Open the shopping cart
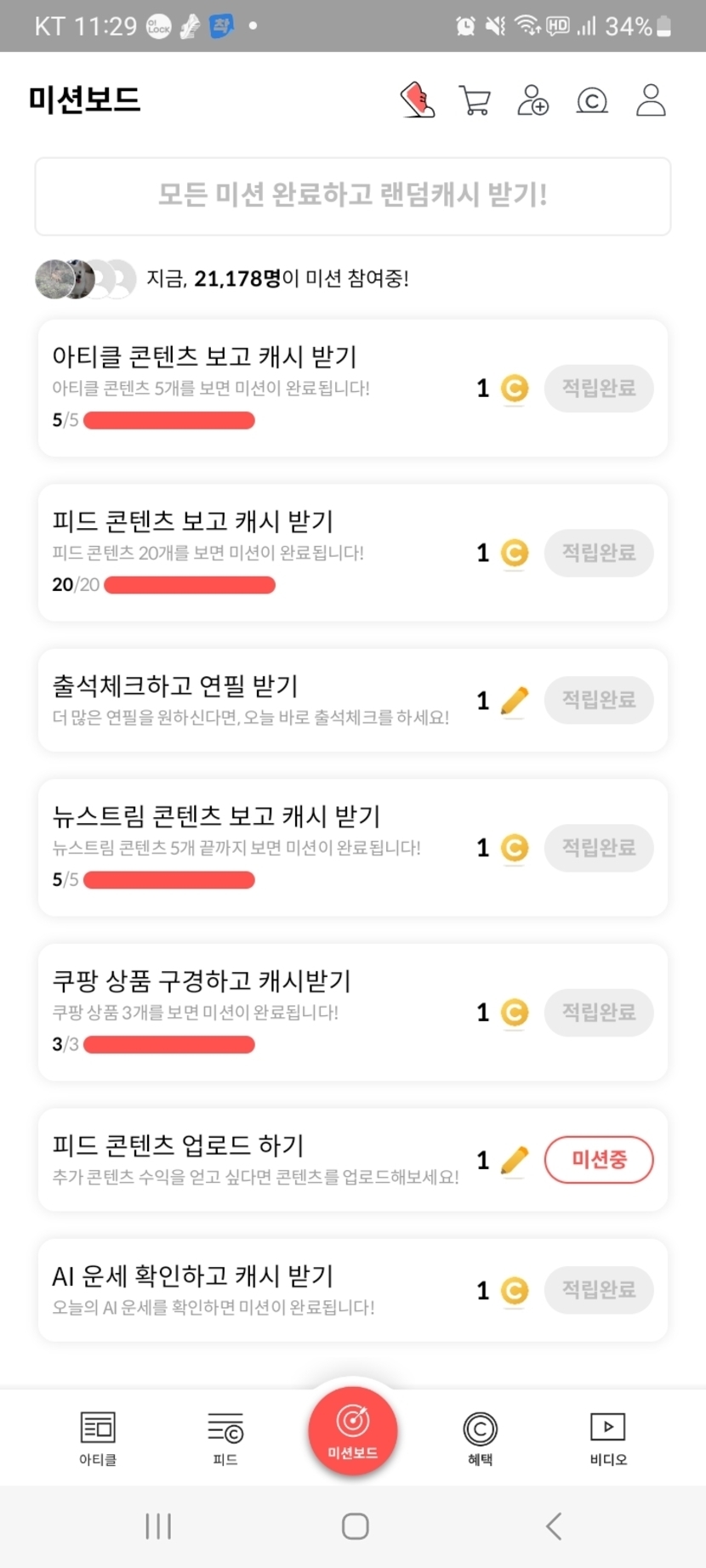This screenshot has height=1568, width=706. (475, 100)
